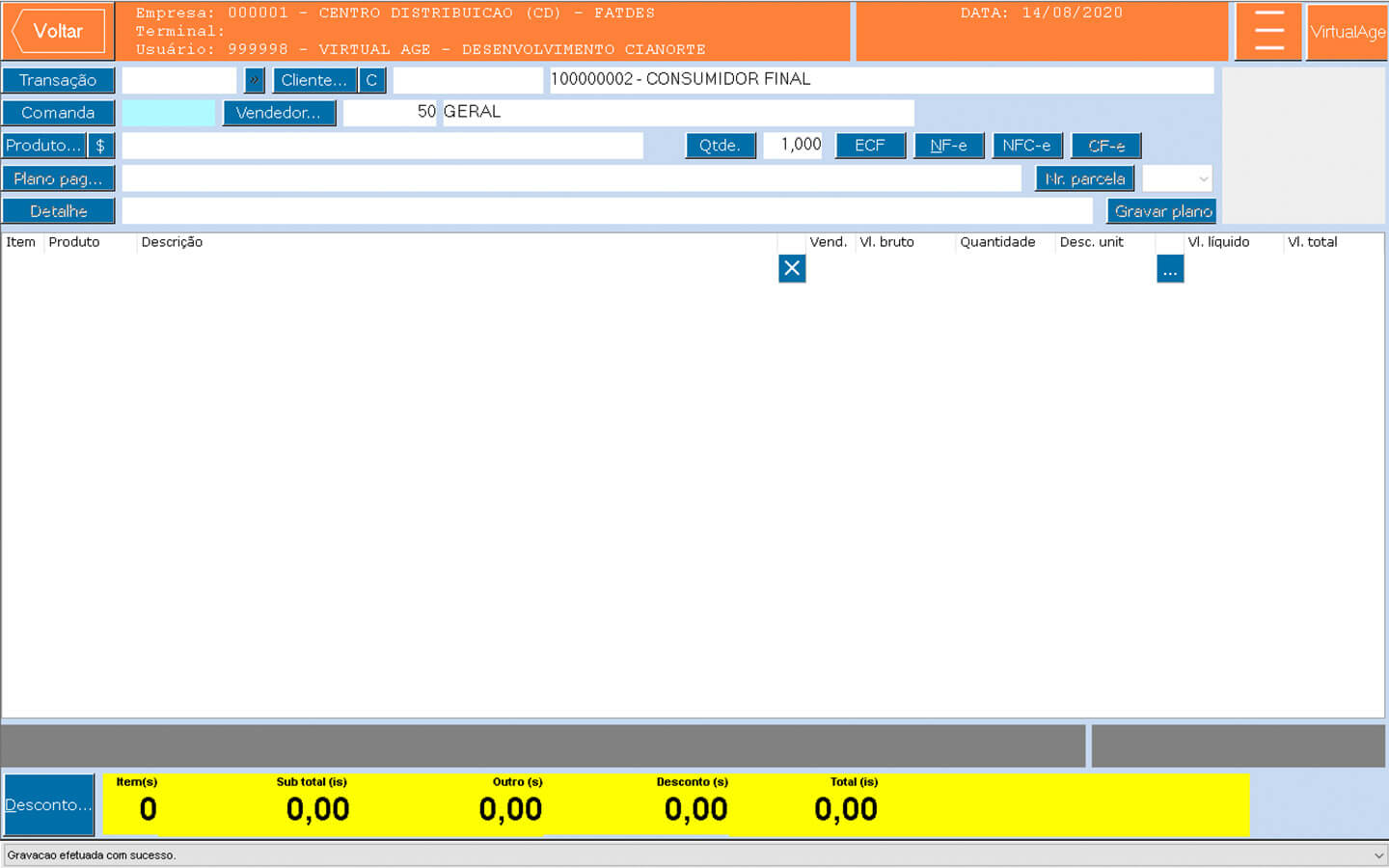
Task: Click the Comanda input field
Action: point(169,113)
